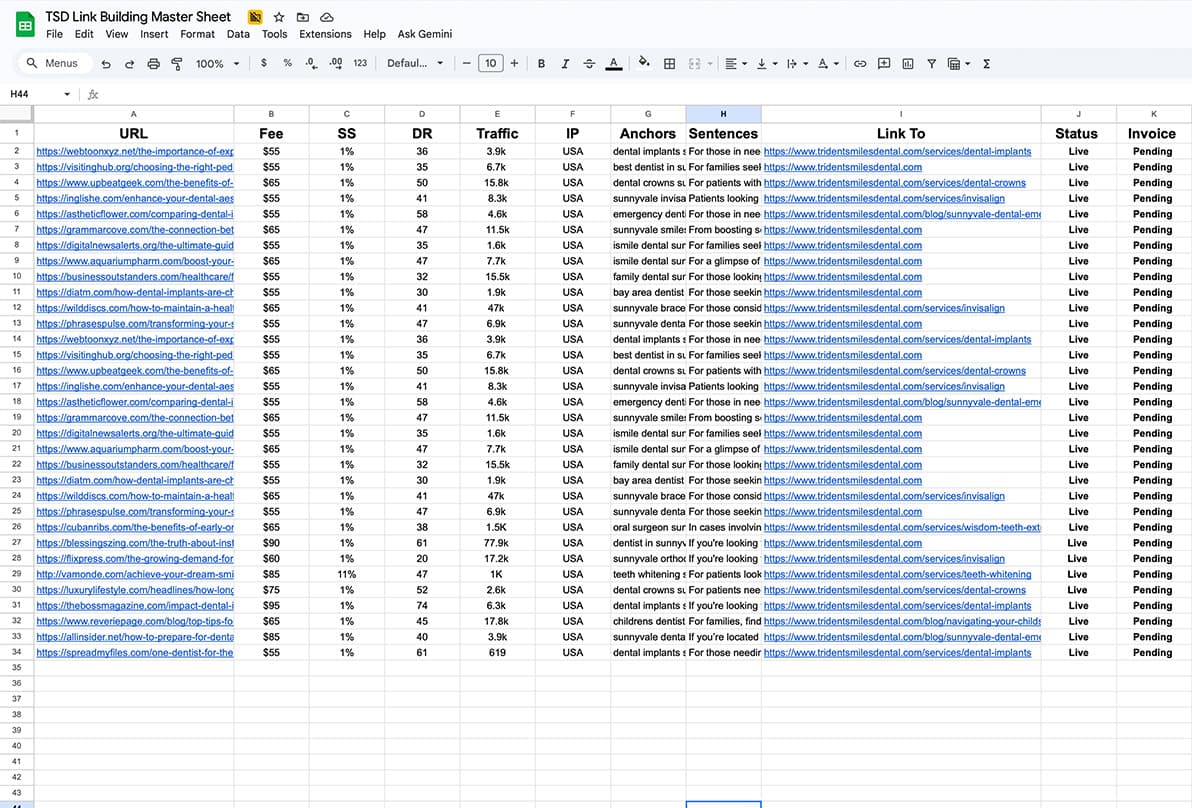Expand the table views dropdown arrow
The image size is (1192, 808).
[968, 64]
